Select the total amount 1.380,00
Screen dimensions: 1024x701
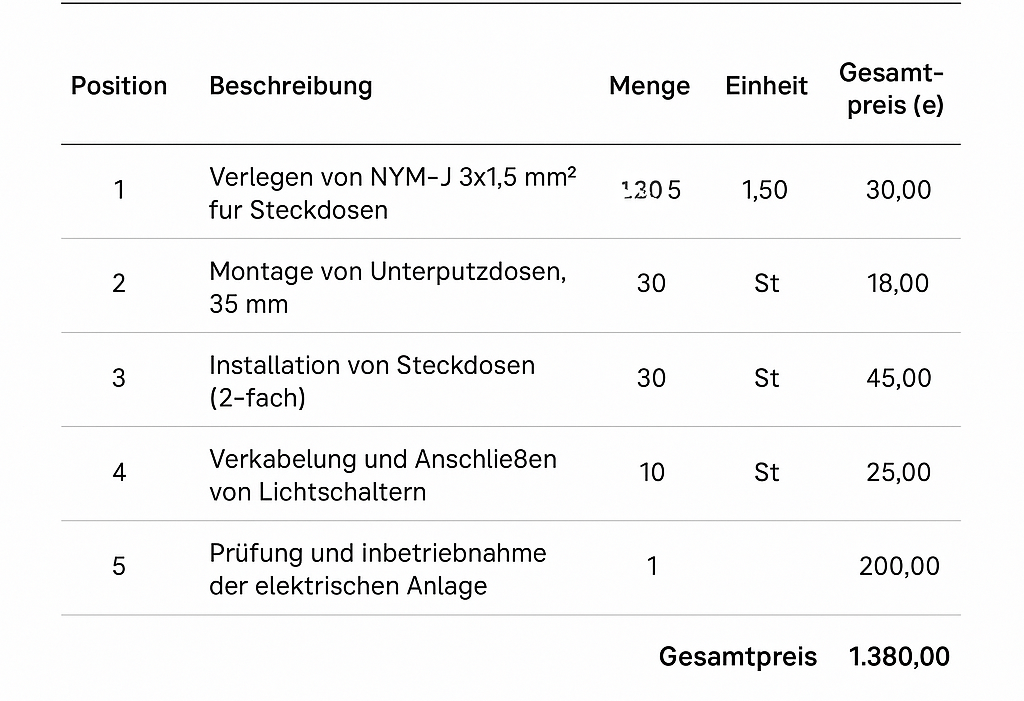pyautogui.click(x=899, y=657)
